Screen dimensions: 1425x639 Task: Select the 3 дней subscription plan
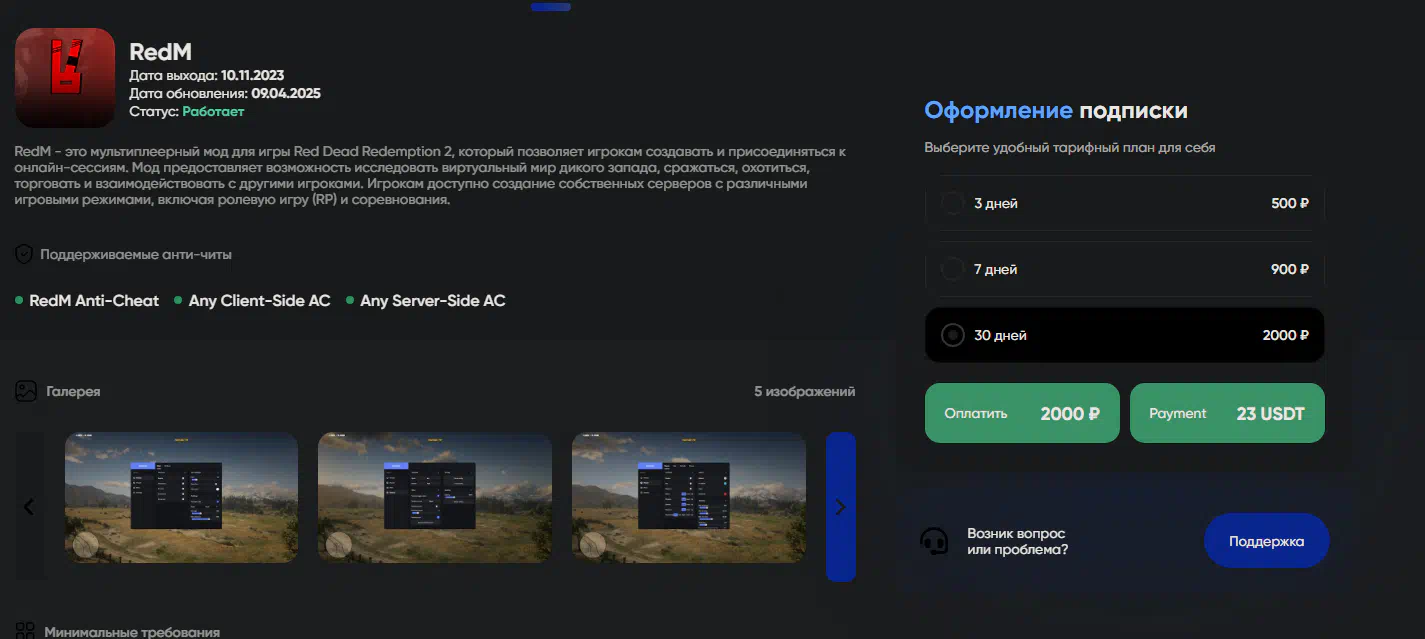pyautogui.click(x=1125, y=203)
